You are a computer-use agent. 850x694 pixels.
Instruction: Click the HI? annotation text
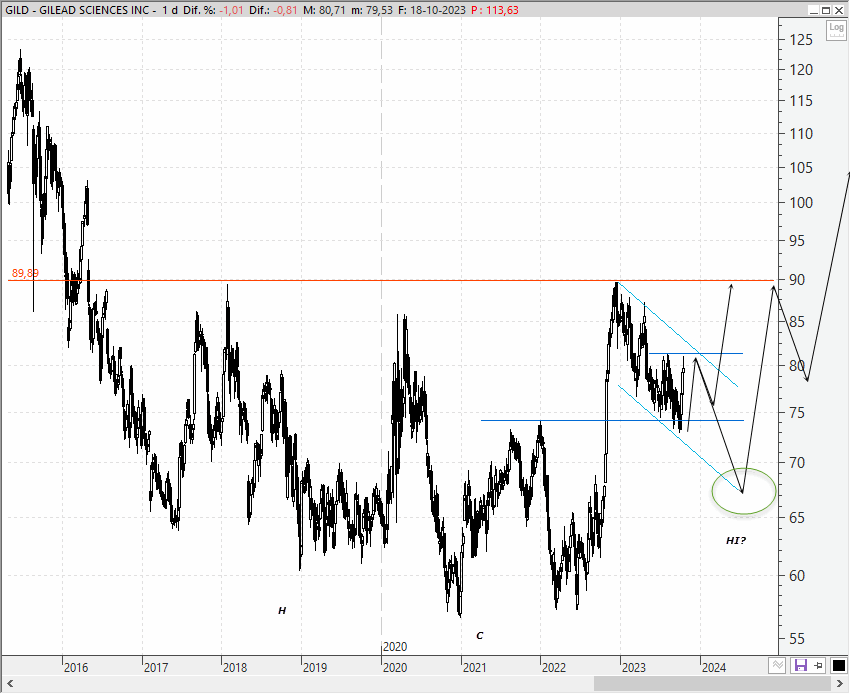point(736,541)
